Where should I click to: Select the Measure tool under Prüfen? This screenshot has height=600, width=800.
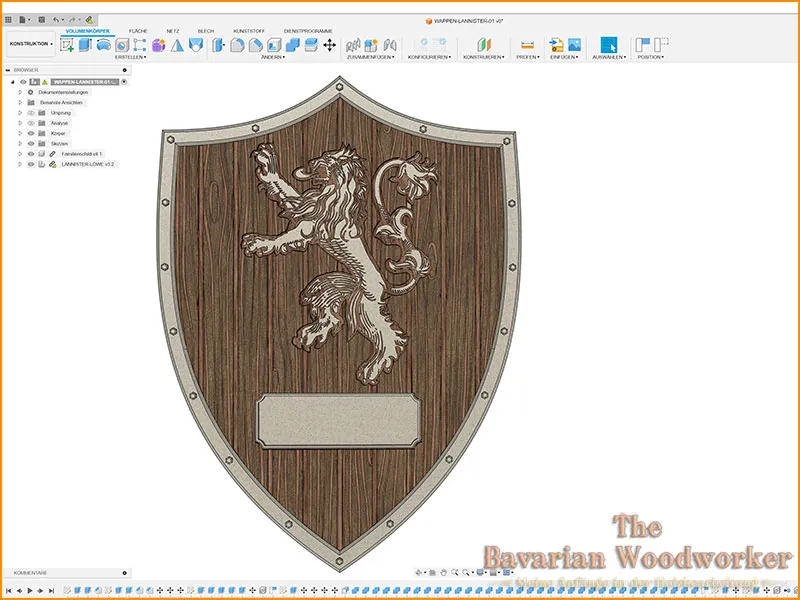[x=528, y=45]
